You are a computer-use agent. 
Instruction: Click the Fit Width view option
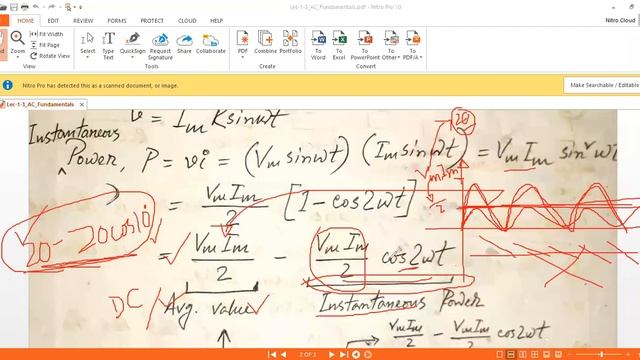47,34
